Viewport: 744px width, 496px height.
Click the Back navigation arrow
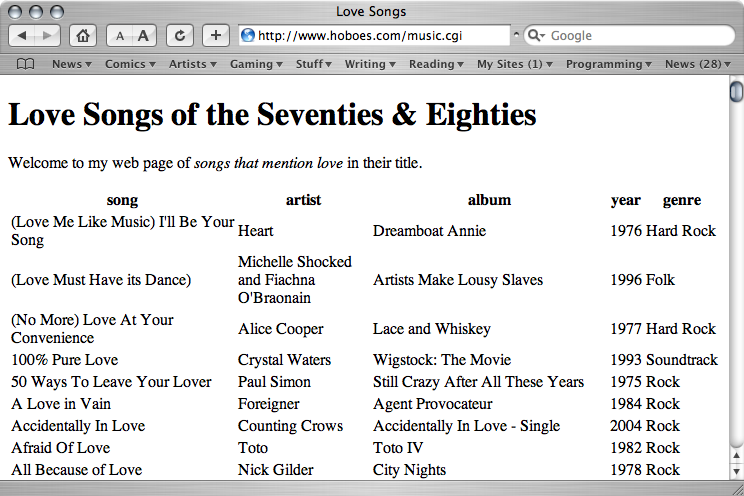click(23, 36)
